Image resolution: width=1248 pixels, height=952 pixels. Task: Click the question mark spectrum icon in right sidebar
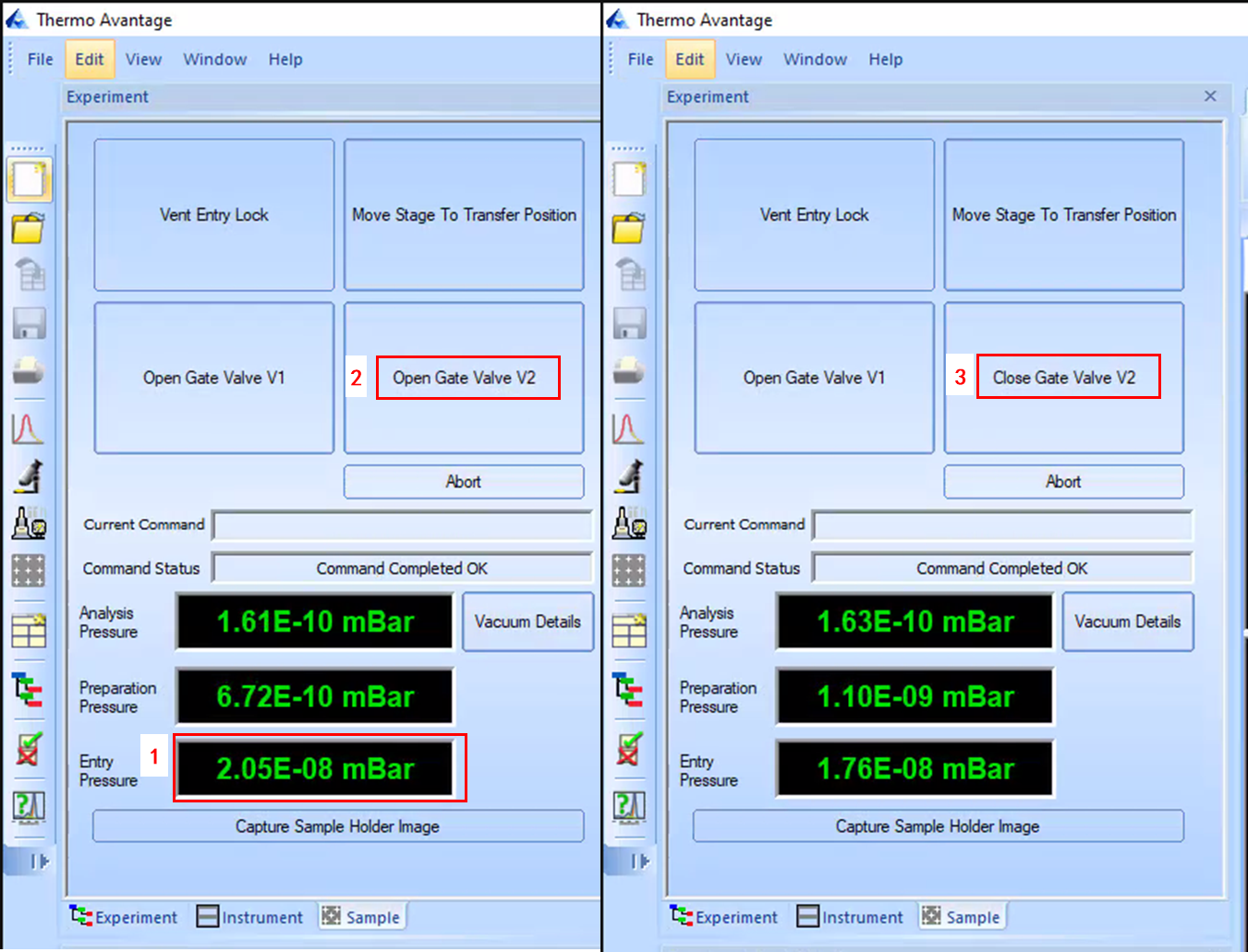(629, 806)
